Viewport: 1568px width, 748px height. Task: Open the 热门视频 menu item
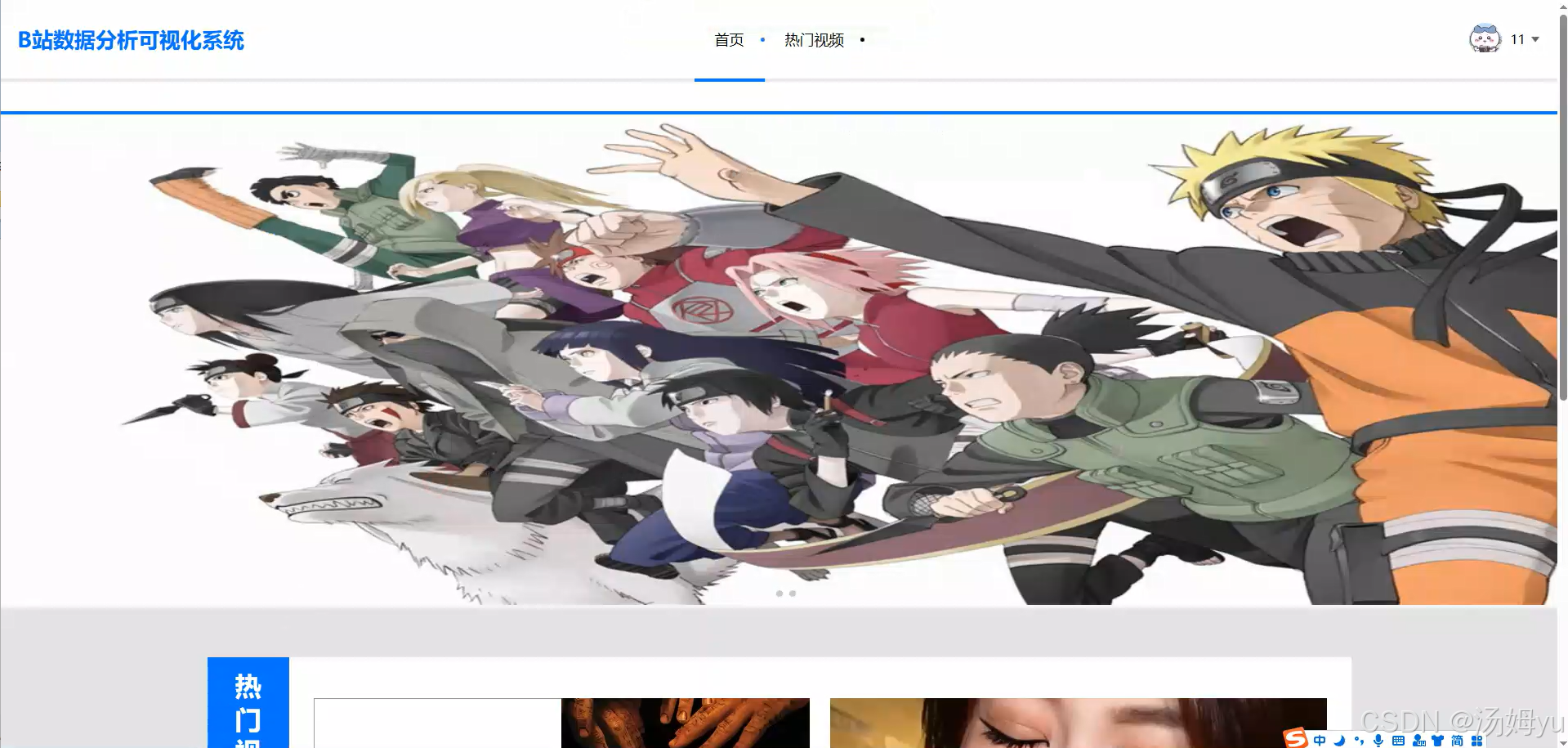(814, 40)
